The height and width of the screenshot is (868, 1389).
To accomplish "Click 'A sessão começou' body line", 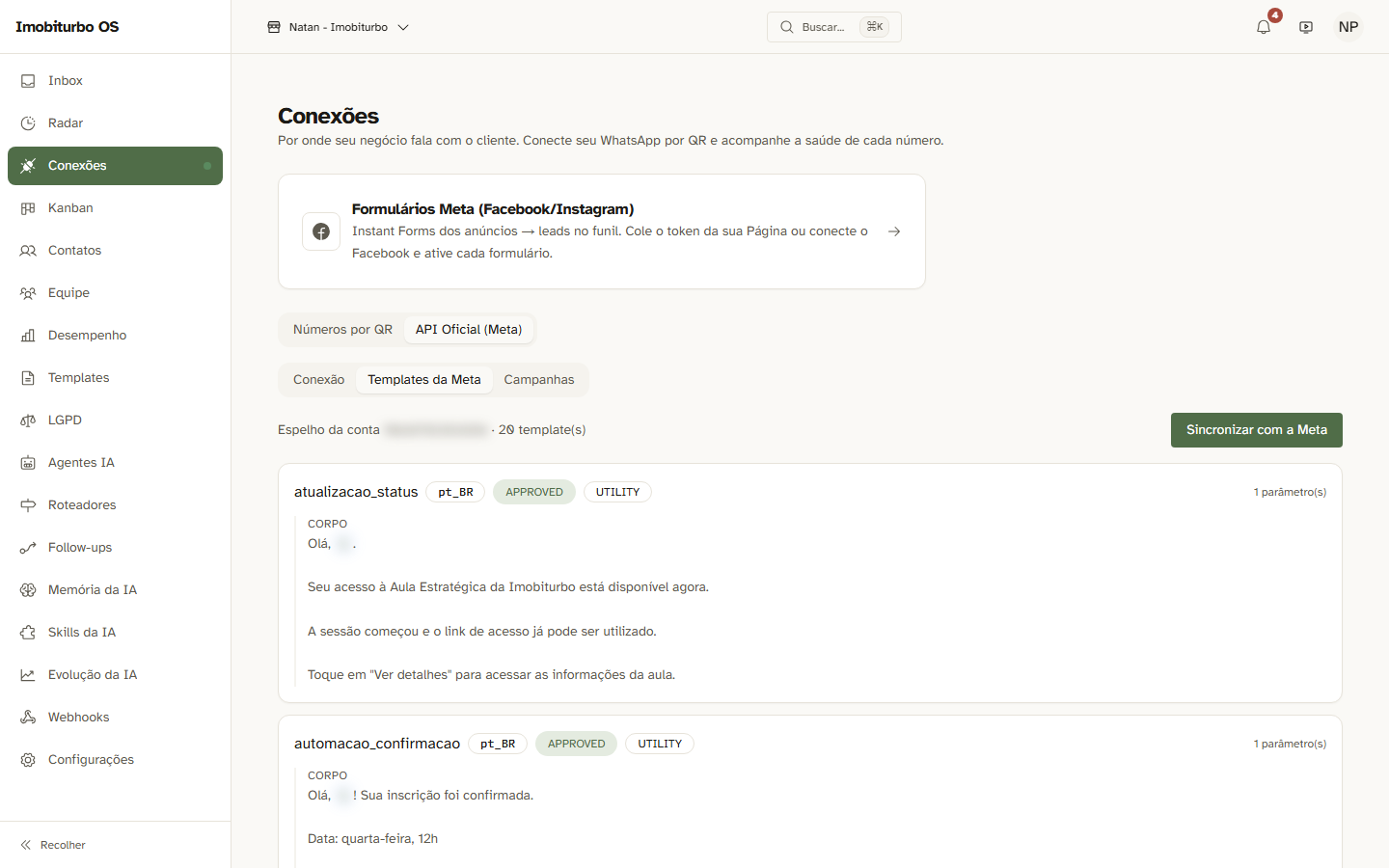I will 482,632.
